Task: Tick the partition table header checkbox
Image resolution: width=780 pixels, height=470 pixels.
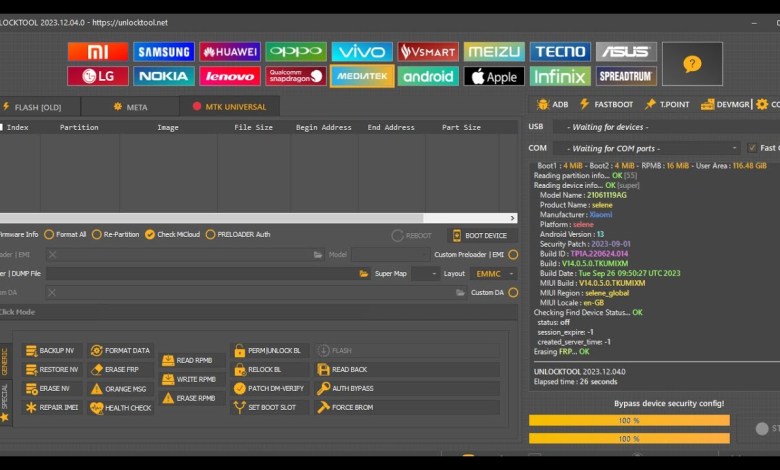Action: [x=1, y=127]
